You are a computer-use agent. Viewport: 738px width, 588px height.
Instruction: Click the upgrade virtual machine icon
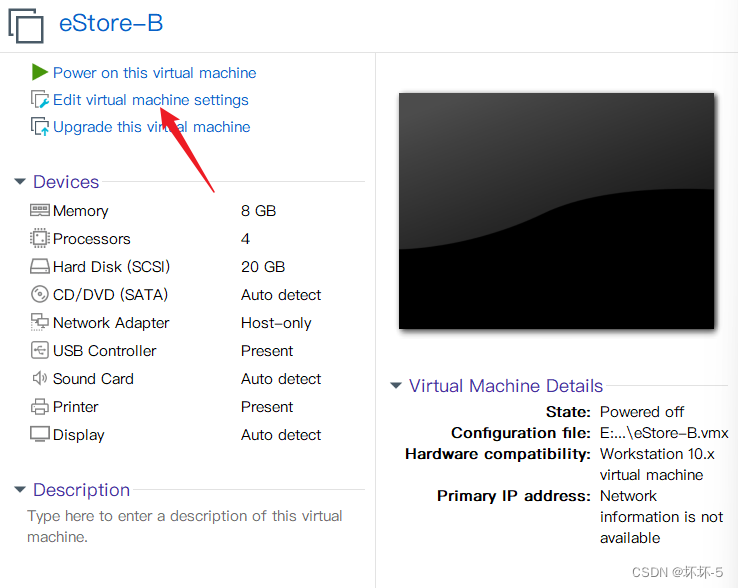point(40,126)
